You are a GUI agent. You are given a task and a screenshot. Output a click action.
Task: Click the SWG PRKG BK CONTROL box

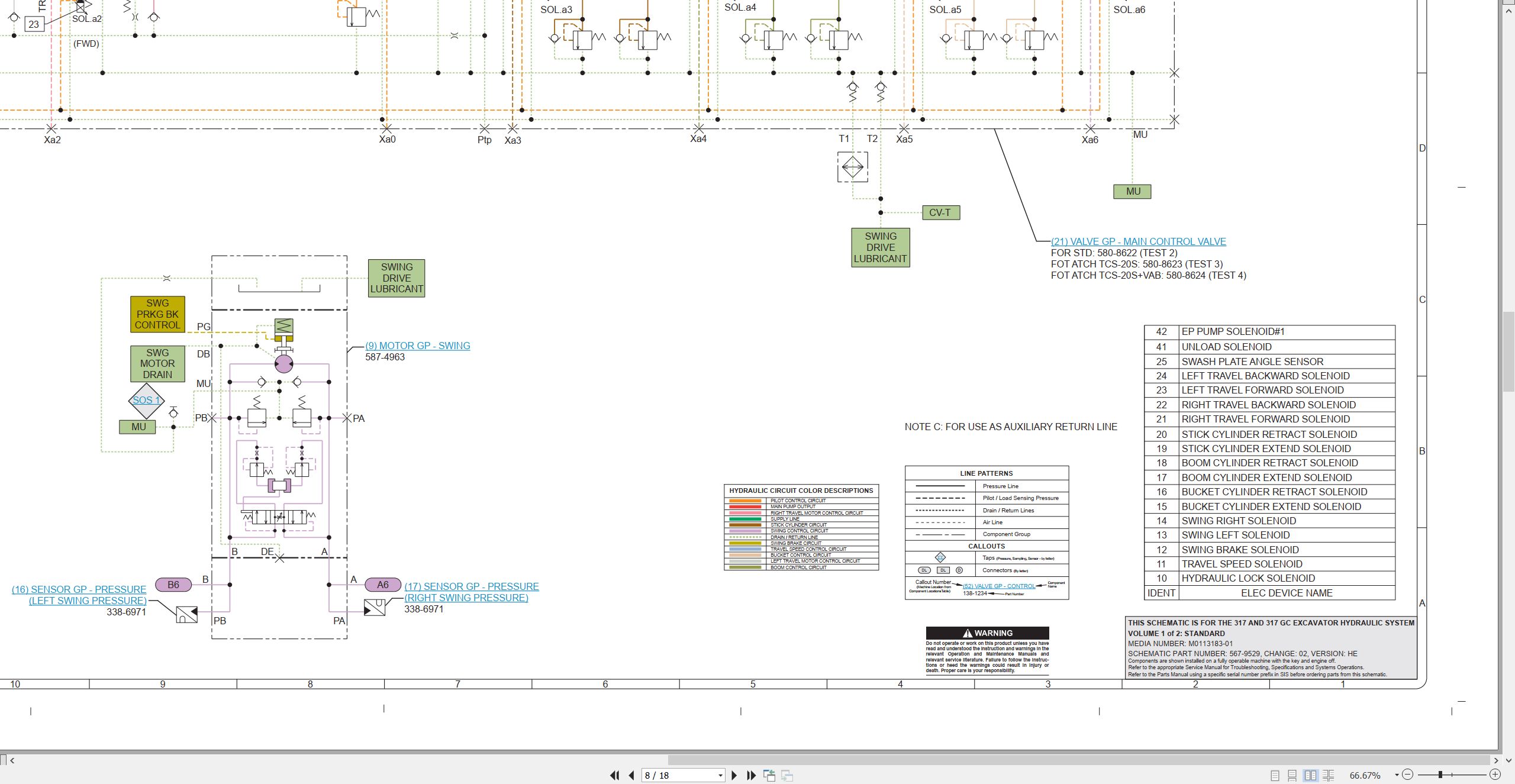point(157,314)
